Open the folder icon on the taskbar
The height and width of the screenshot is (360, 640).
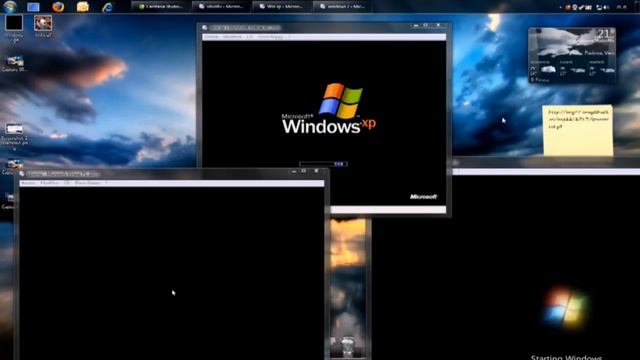pyautogui.click(x=82, y=7)
